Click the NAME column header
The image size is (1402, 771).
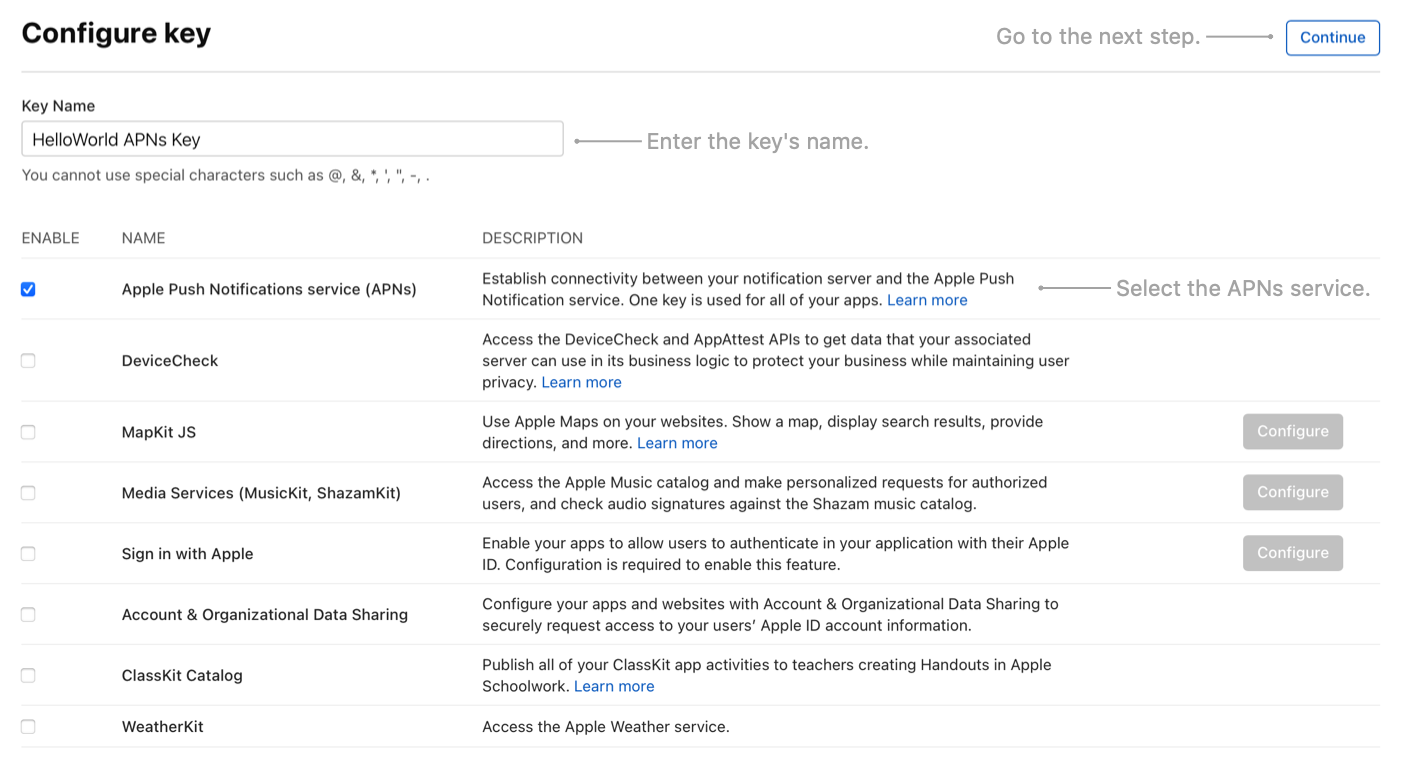(144, 238)
